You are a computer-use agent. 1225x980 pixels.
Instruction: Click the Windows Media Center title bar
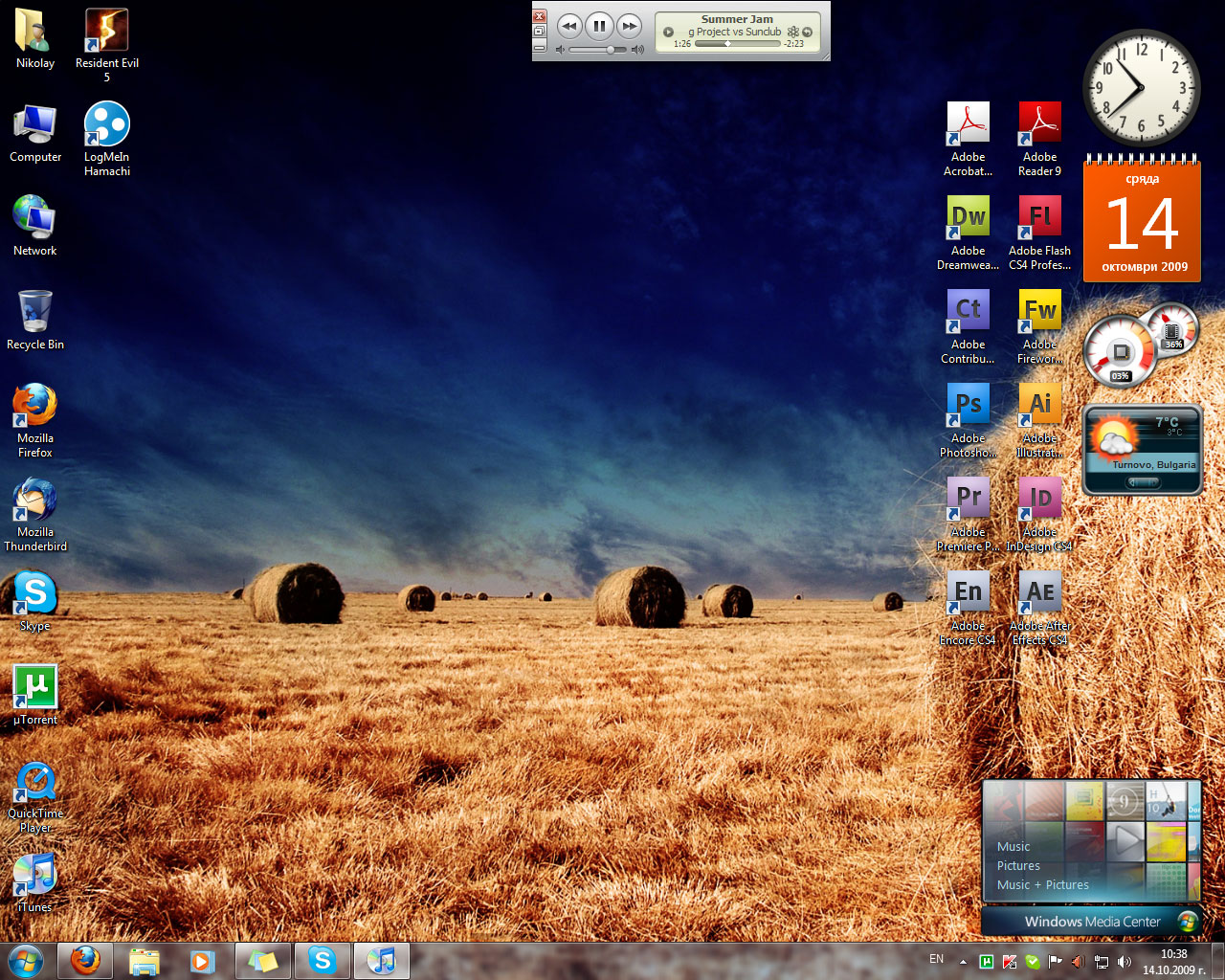(x=1092, y=922)
